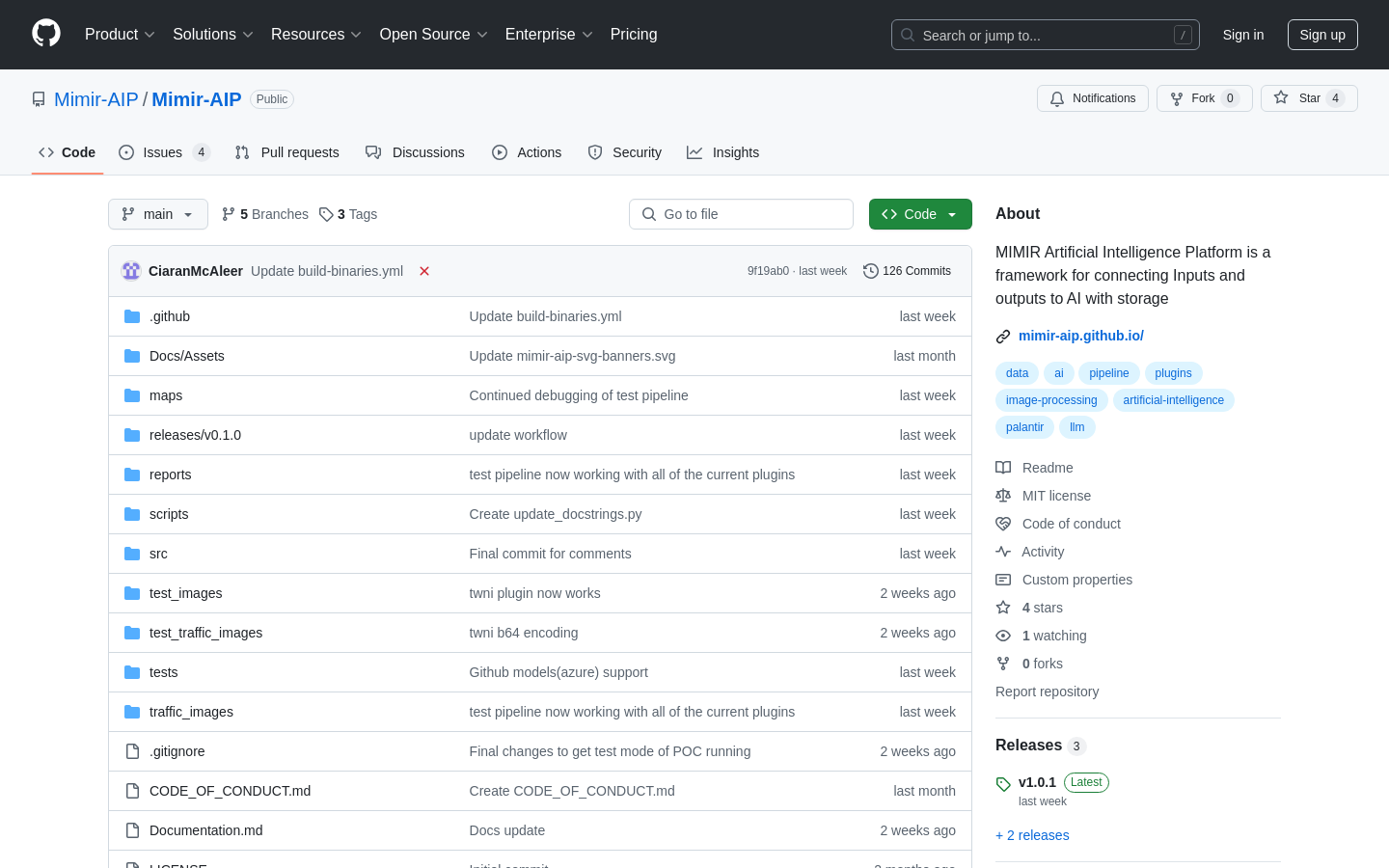Click CiaranMcAleer's avatar icon
Viewport: 1389px width, 868px height.
[131, 271]
